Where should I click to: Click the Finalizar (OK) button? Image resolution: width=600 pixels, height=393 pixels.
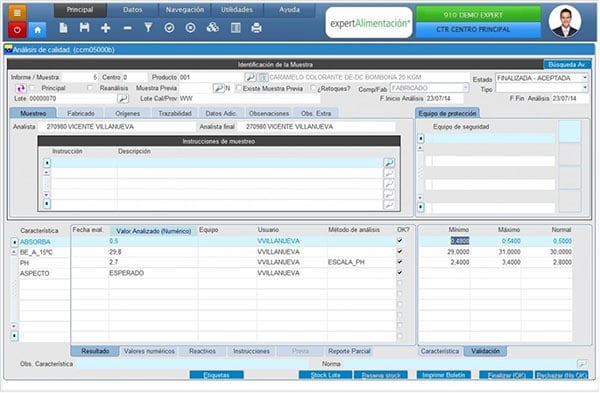point(506,375)
